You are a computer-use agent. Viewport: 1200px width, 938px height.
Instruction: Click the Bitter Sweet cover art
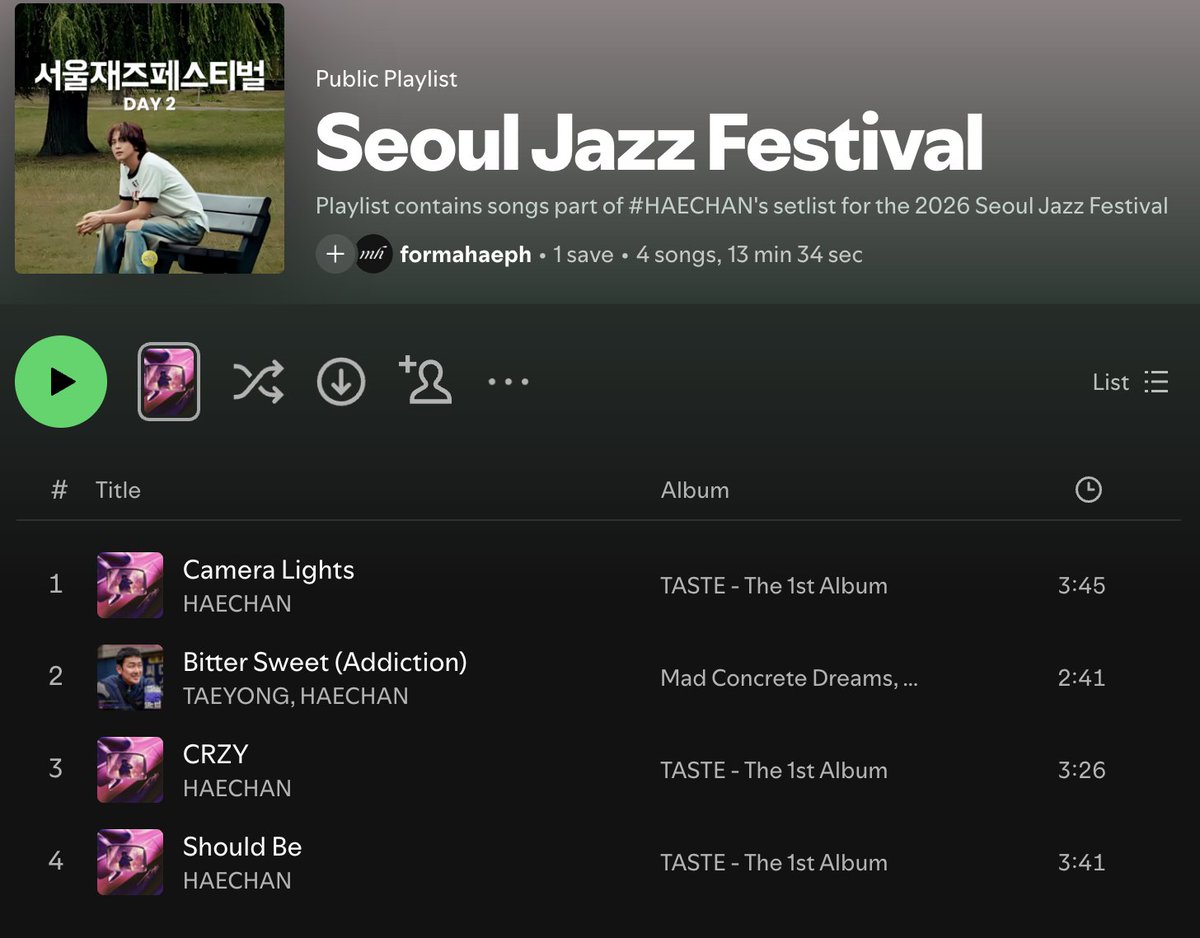point(130,677)
